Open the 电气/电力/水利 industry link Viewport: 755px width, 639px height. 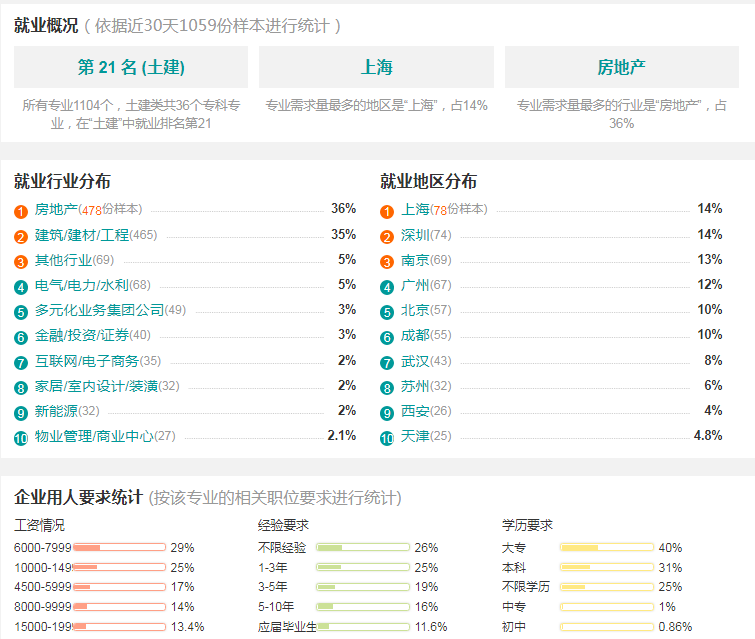pos(81,285)
